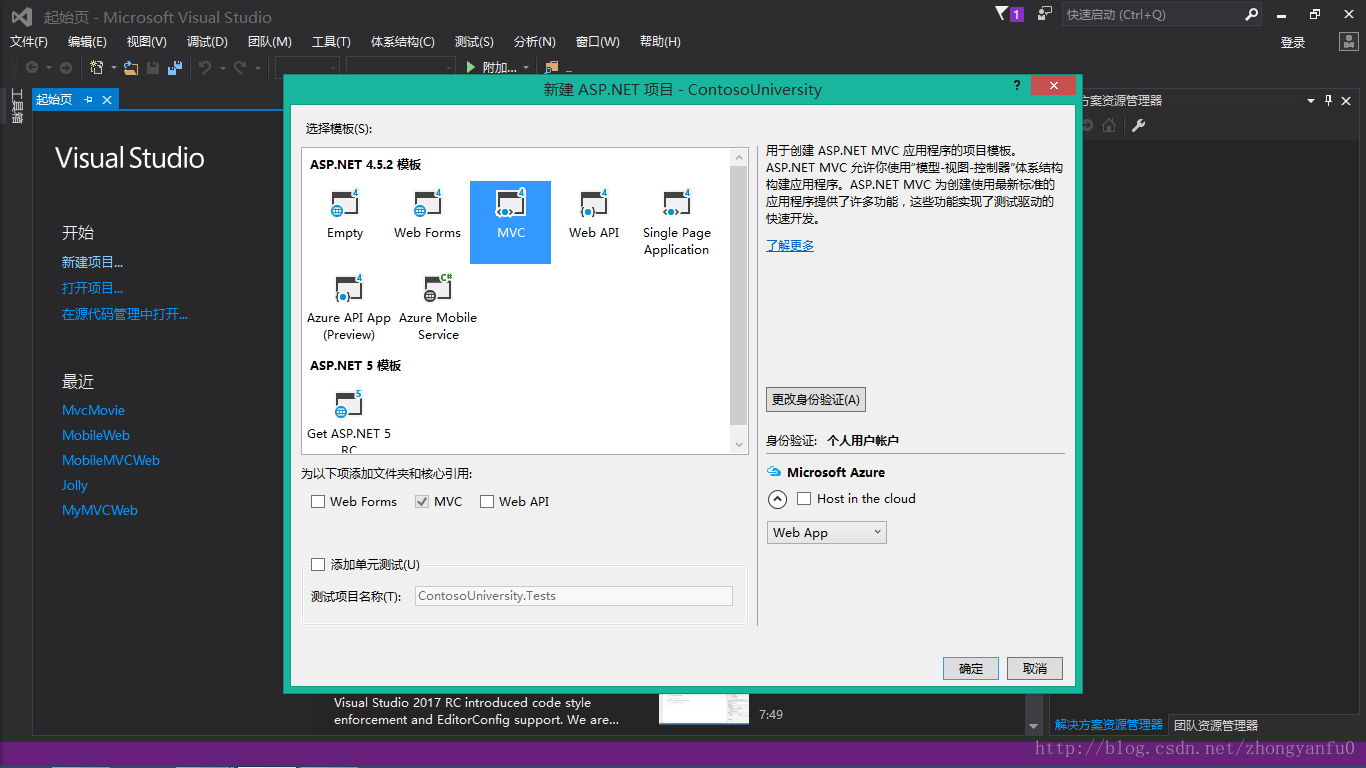Select Azure Mobile Service template

pos(438,308)
